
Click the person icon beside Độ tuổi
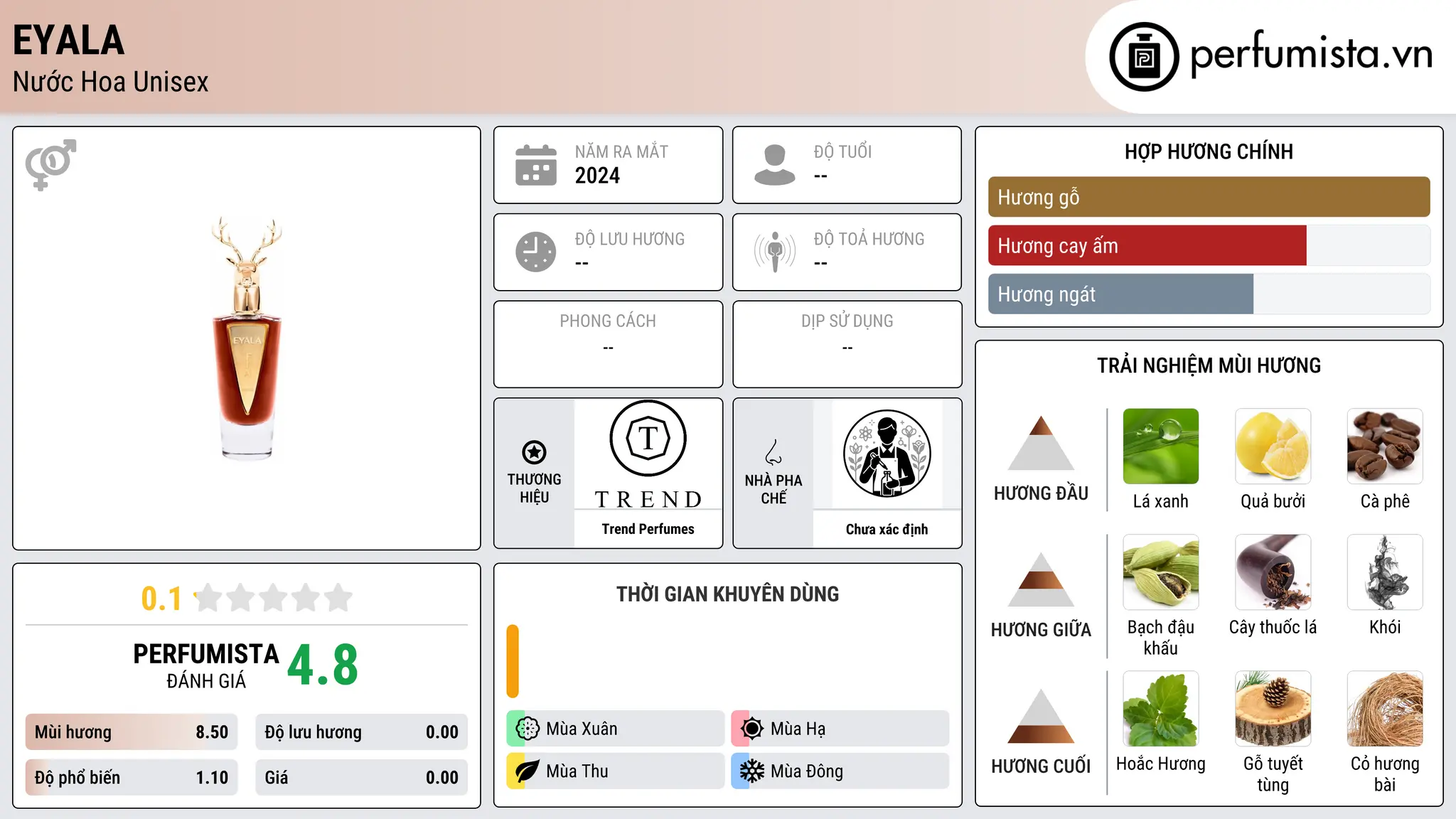click(x=775, y=165)
